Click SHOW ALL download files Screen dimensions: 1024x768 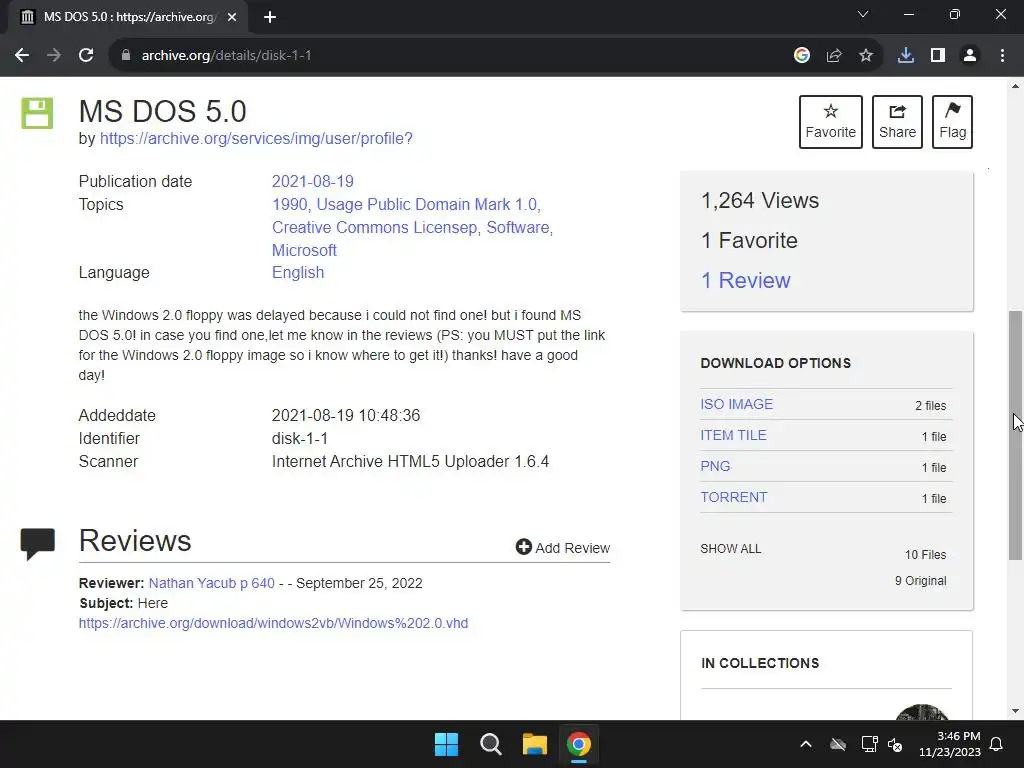tap(731, 549)
